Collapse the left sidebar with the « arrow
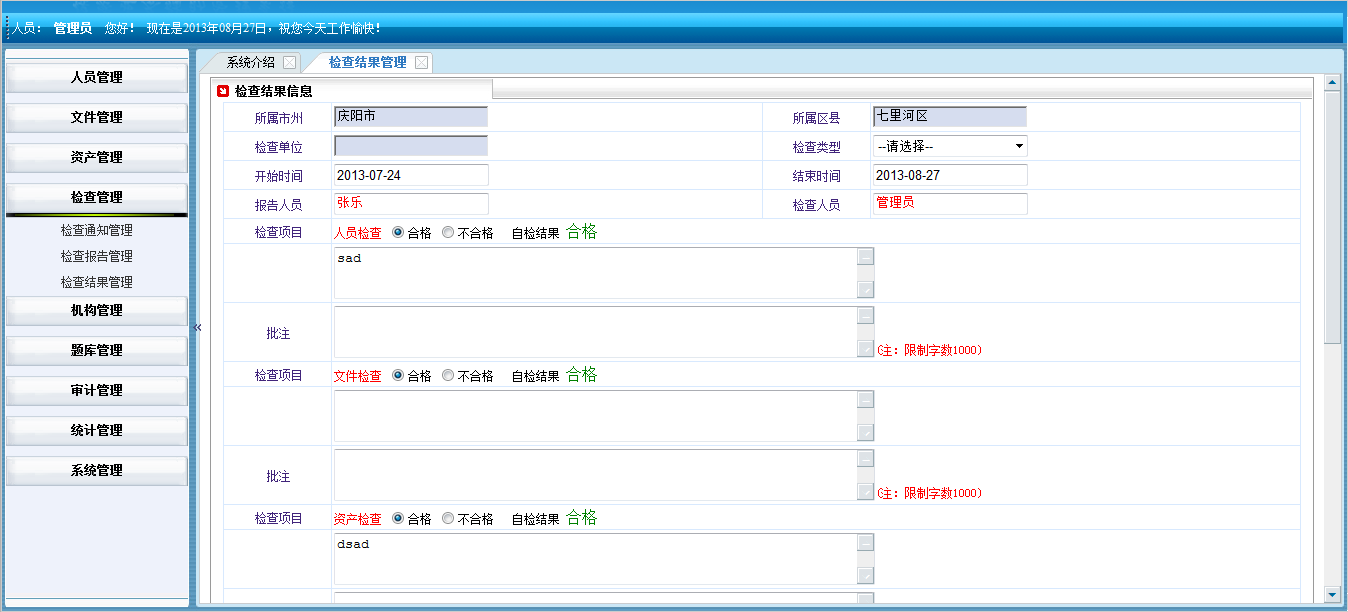 tap(197, 327)
